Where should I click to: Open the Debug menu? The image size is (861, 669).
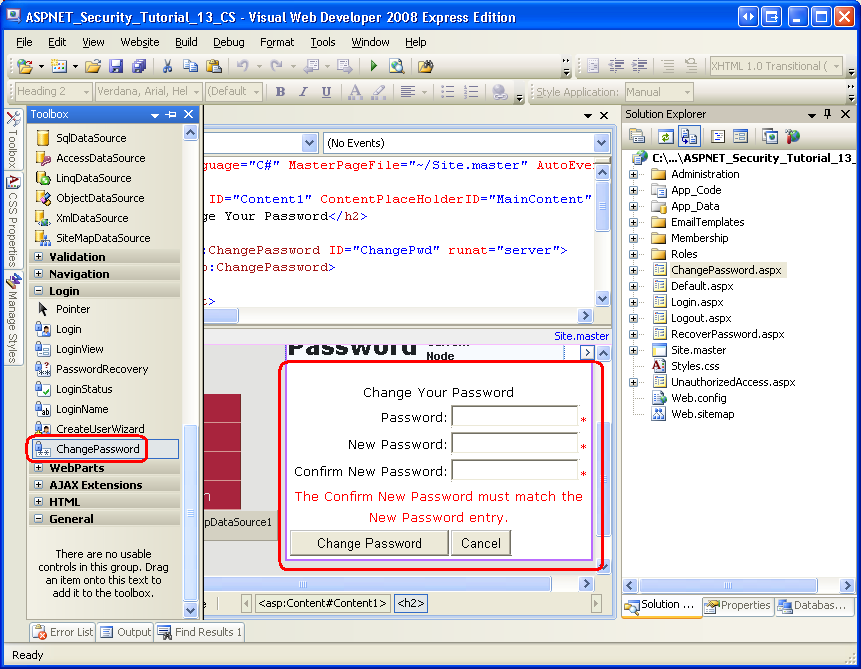pyautogui.click(x=228, y=42)
